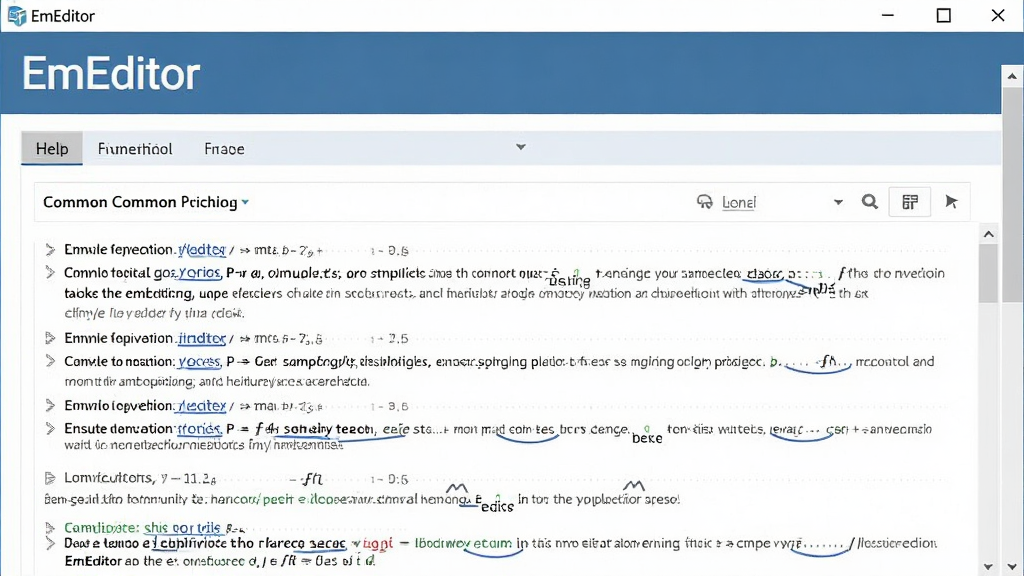Expand the Lomvfeultons row

click(50, 478)
